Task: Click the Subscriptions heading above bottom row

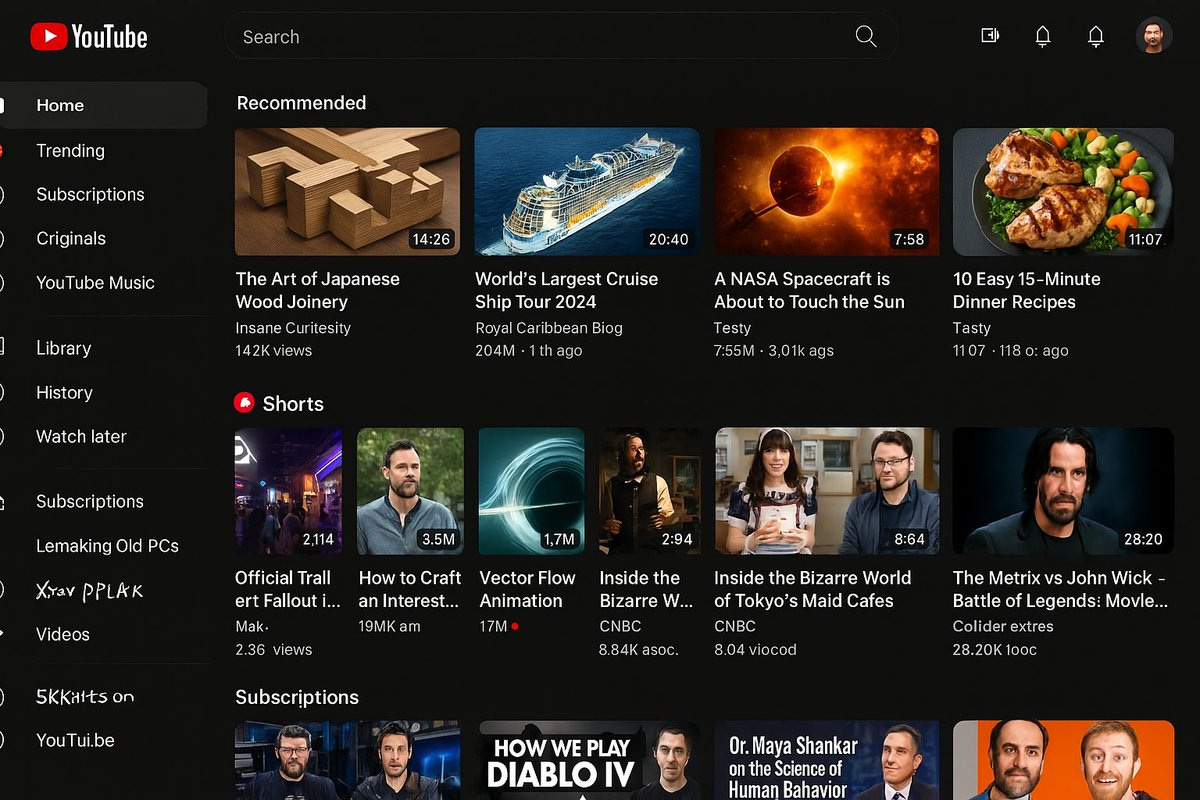Action: (x=297, y=697)
